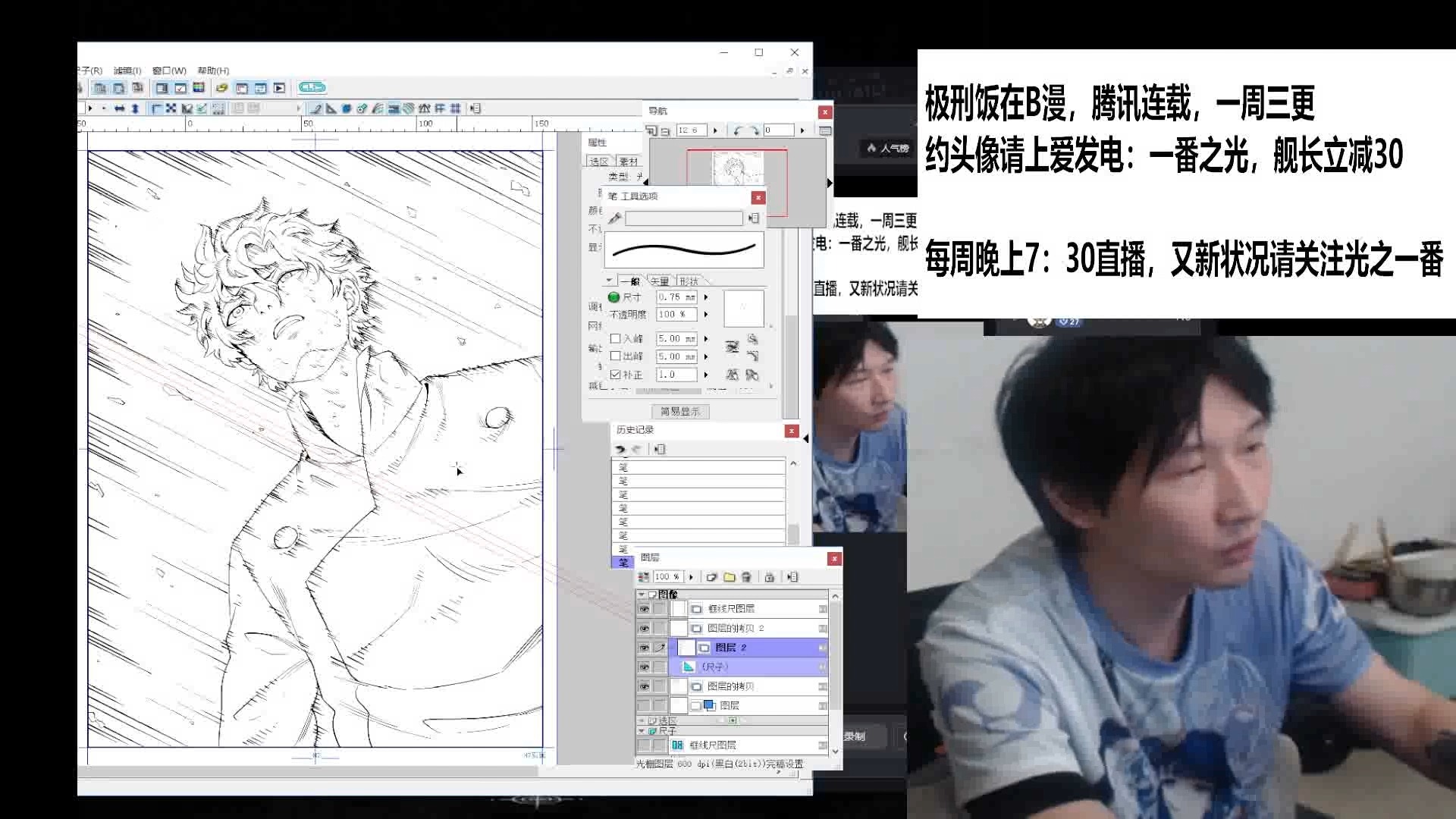Click the brush stroke preview
The width and height of the screenshot is (1456, 819).
684,249
